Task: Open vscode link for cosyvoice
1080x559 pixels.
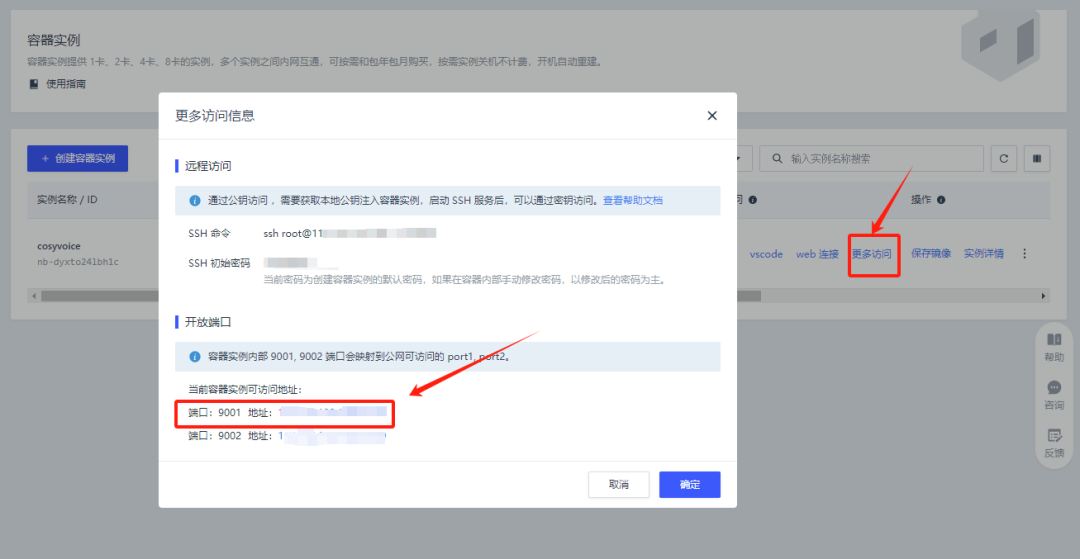Action: pos(766,254)
